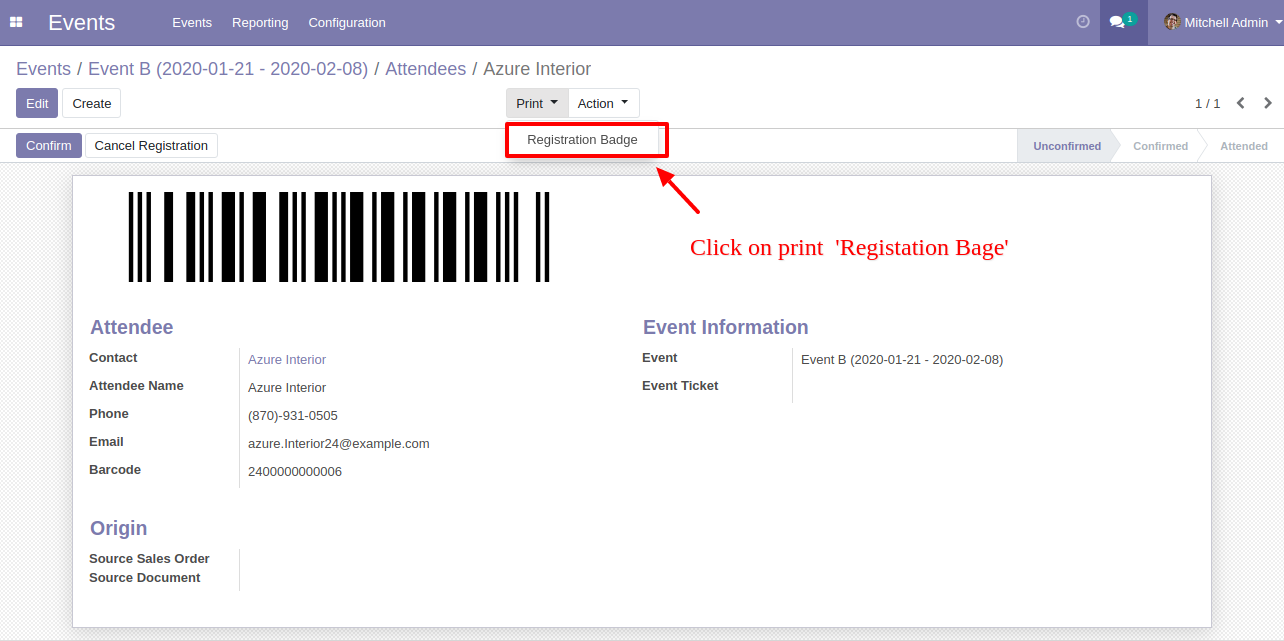Click Azure Interior breadcrumb title
1284x641 pixels.
pyautogui.click(x=537, y=69)
